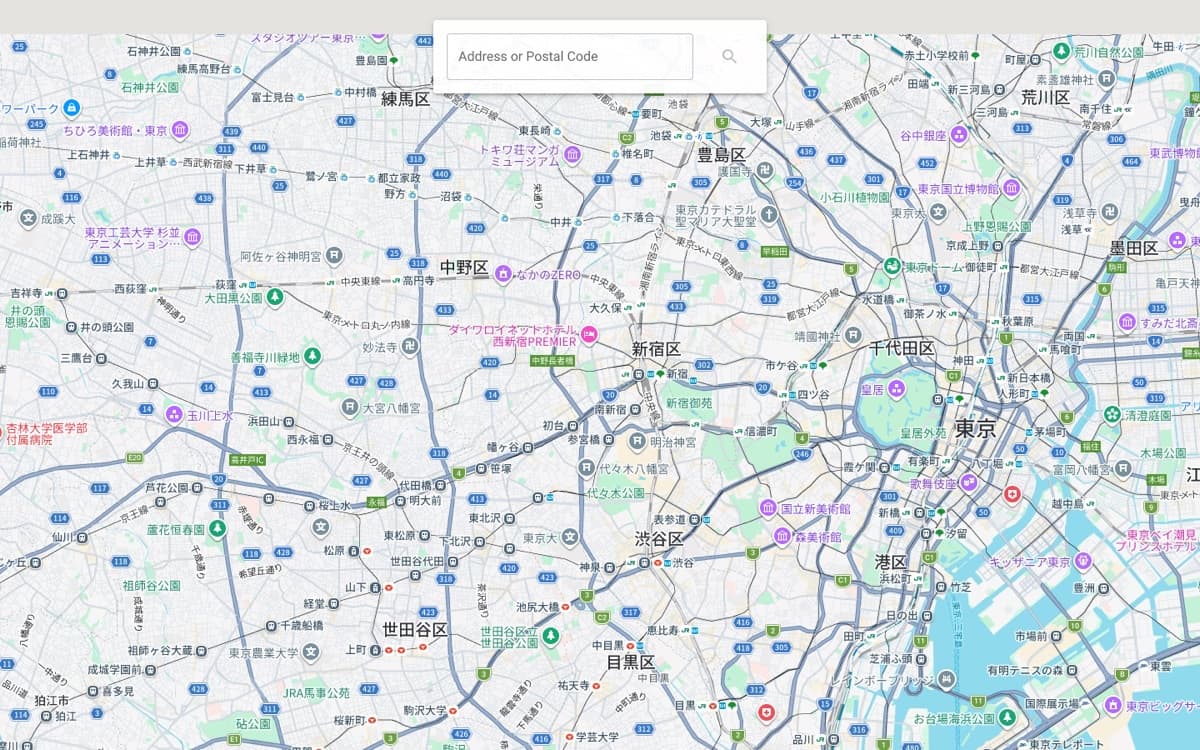Select the 大田黒公園 park marker

[x=274, y=297]
